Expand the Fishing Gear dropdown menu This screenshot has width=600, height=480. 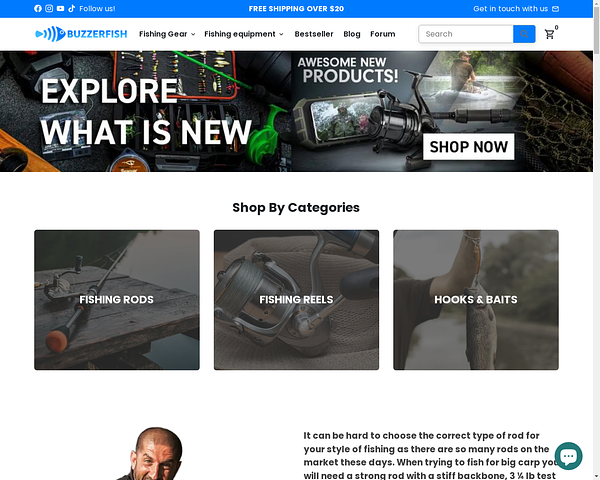tap(167, 34)
